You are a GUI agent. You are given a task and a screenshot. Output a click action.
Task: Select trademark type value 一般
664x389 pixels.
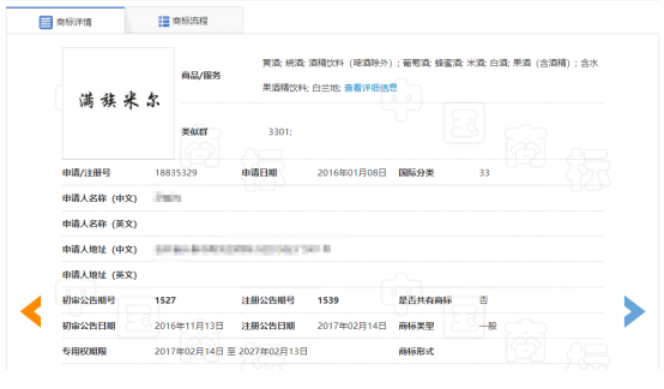point(488,326)
